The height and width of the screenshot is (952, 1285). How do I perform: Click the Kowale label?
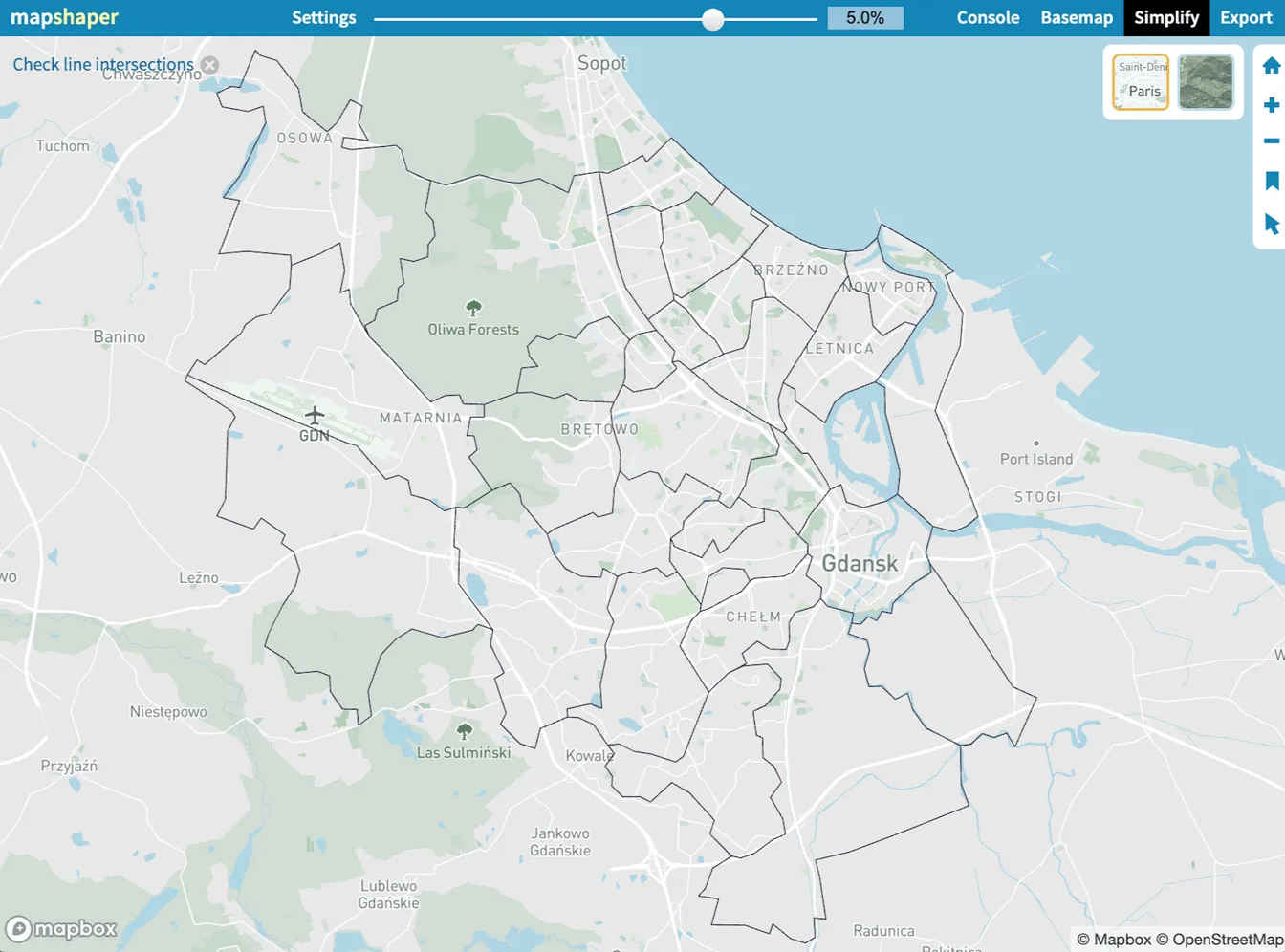coord(589,756)
